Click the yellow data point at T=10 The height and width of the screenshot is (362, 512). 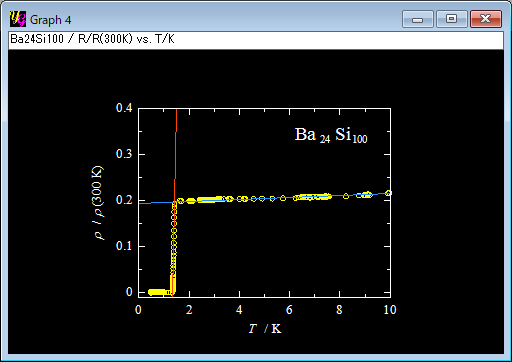[388, 193]
